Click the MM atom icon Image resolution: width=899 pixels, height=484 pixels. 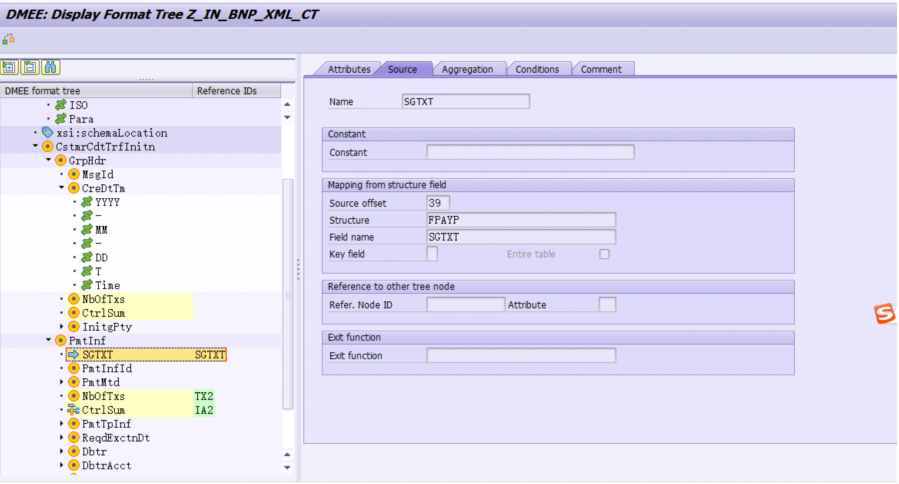[87, 229]
